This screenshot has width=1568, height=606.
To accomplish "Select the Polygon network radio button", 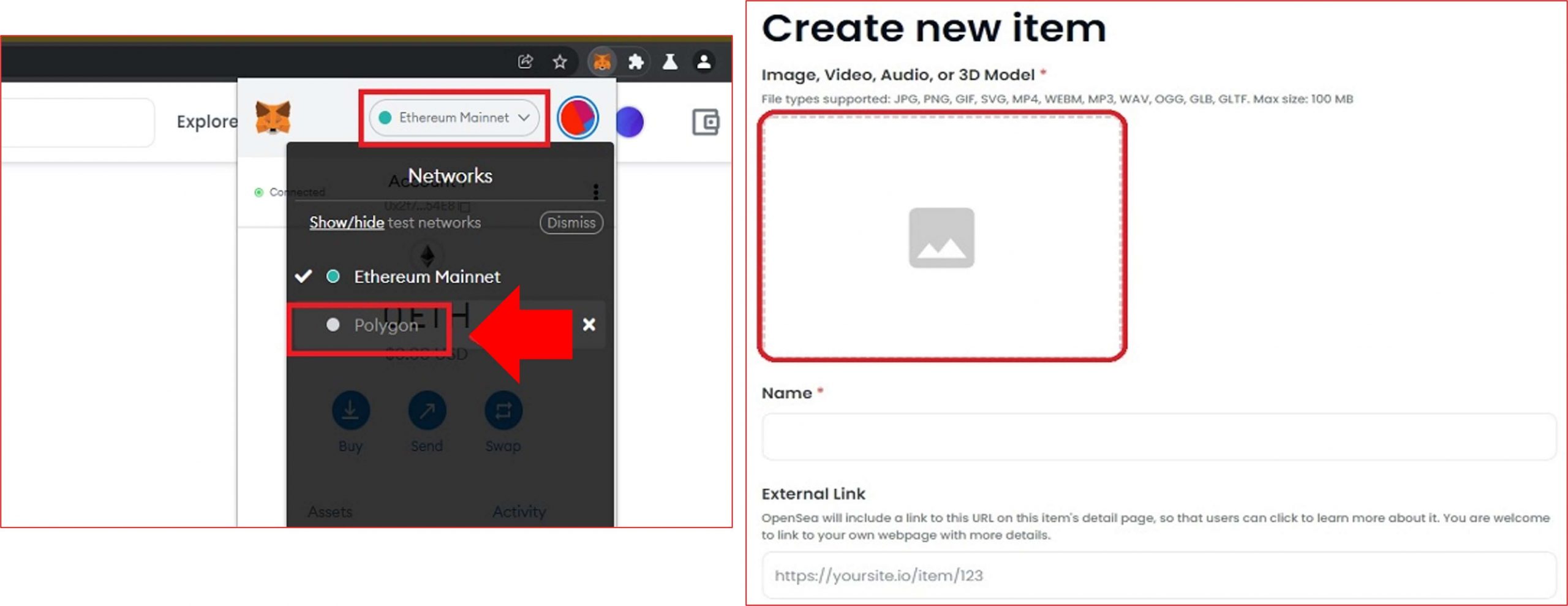I will 334,325.
